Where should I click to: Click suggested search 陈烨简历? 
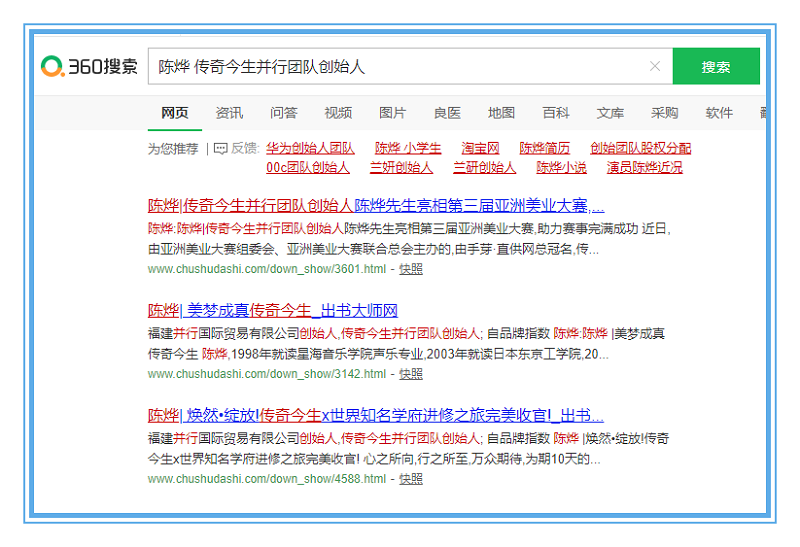point(544,148)
